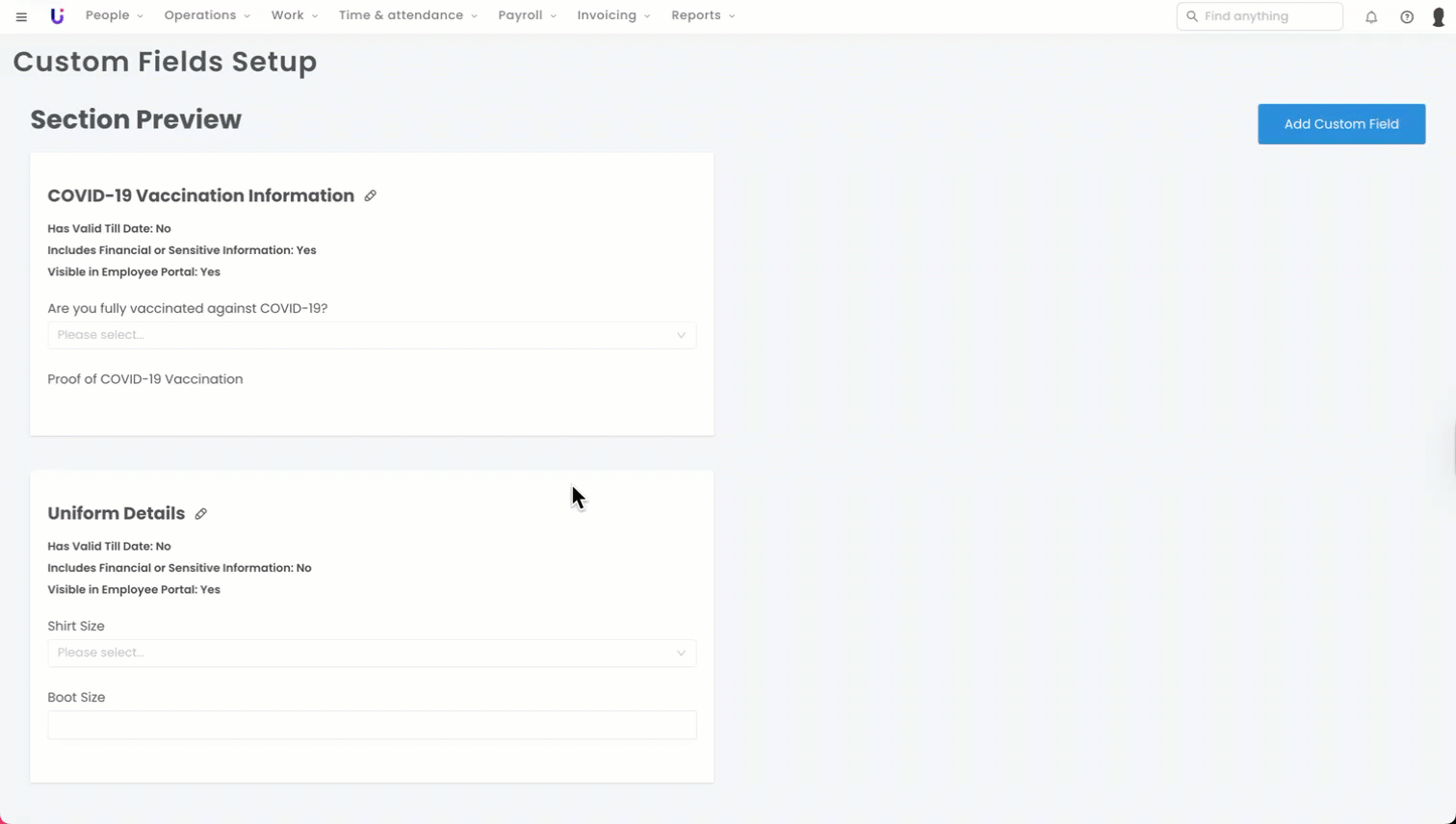Open the Reports menu
This screenshot has width=1456, height=824.
pyautogui.click(x=703, y=15)
